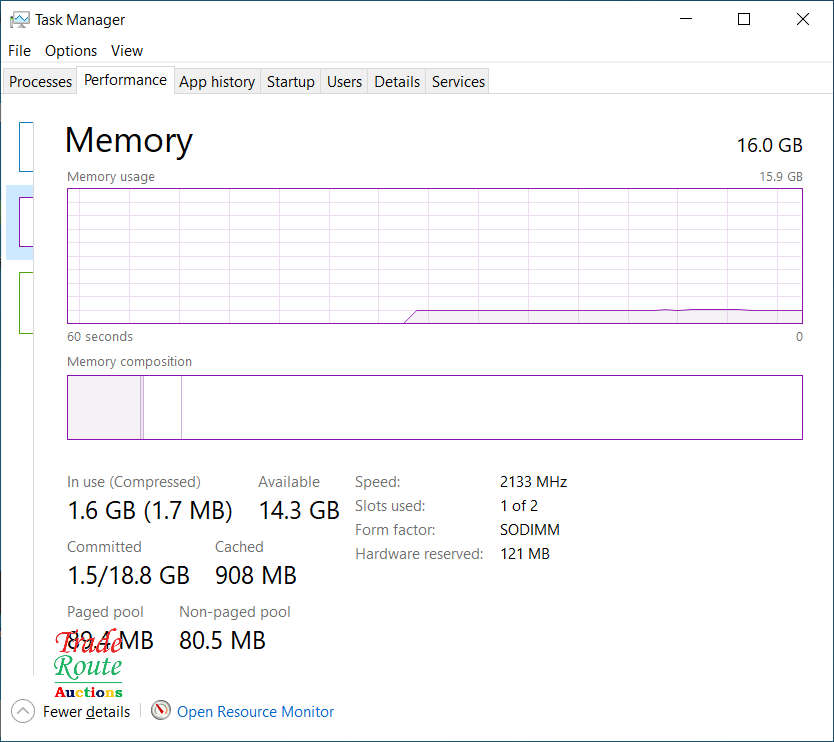The image size is (834, 742).
Task: Show the Details tab
Action: tap(397, 82)
